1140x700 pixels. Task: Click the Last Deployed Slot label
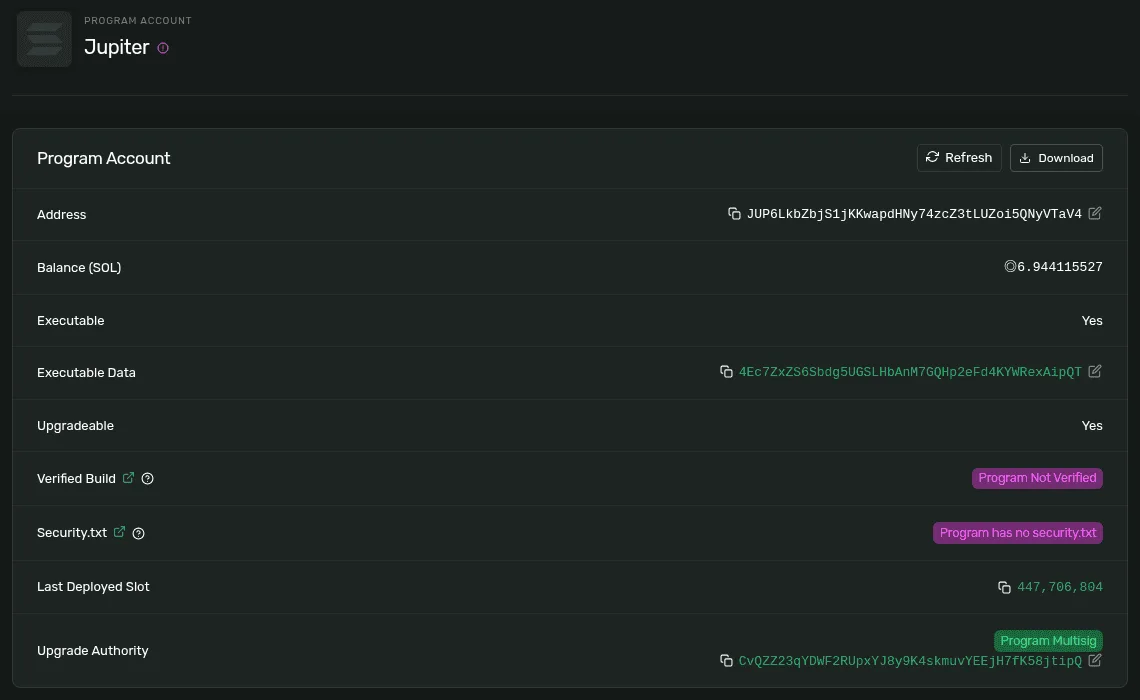tap(93, 587)
